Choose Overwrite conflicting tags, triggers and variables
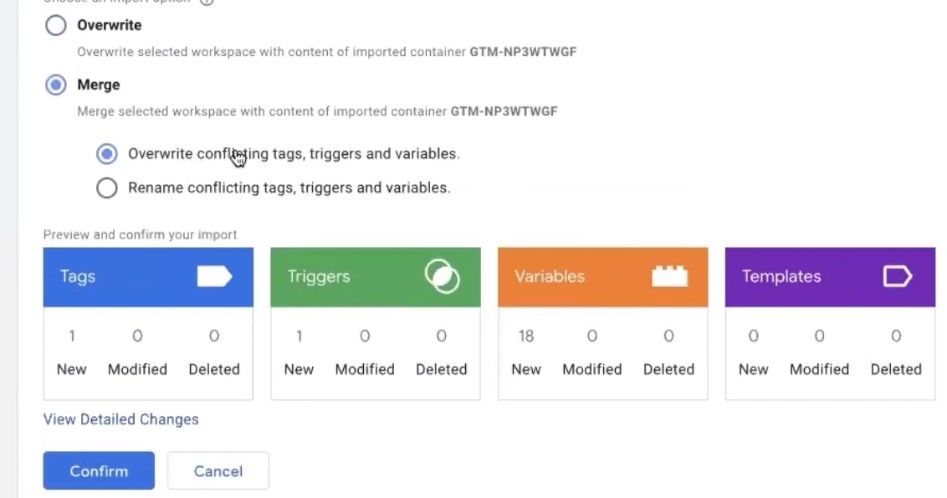Viewport: 947px width, 498px height. pos(107,154)
